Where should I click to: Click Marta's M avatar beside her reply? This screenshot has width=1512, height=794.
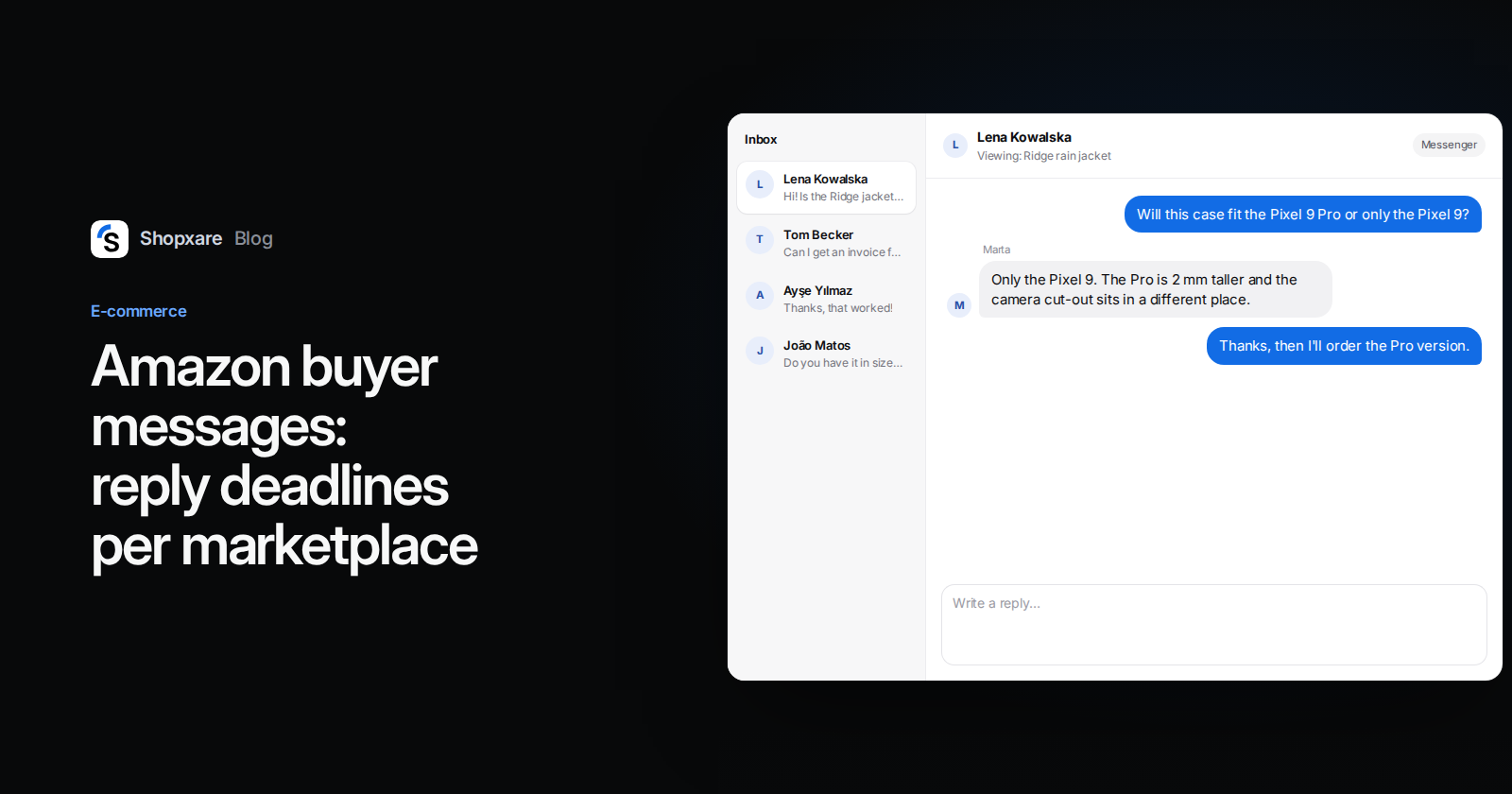(x=959, y=305)
